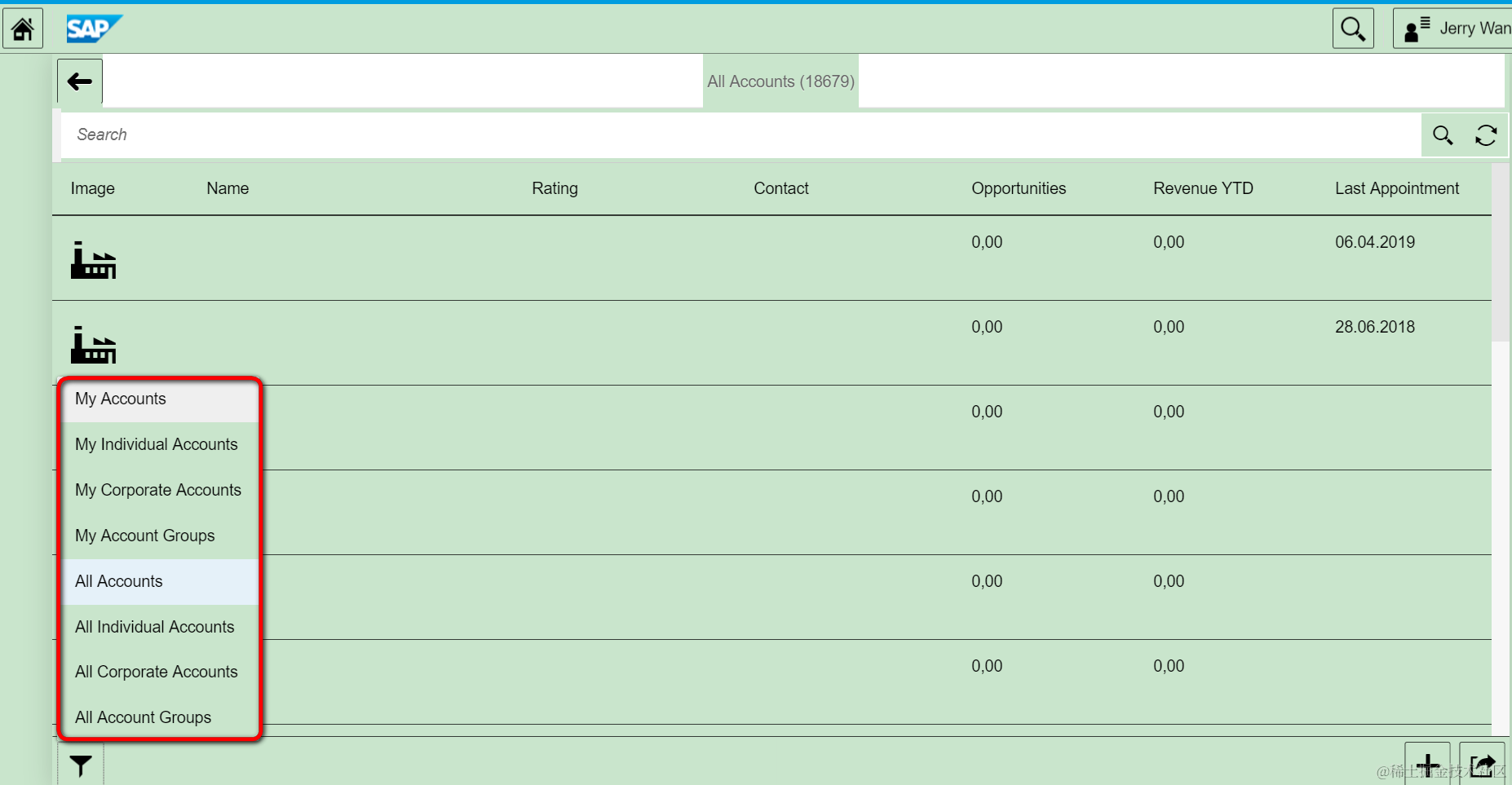
Task: Click the 28.06.2018 appointment date
Action: point(1375,327)
